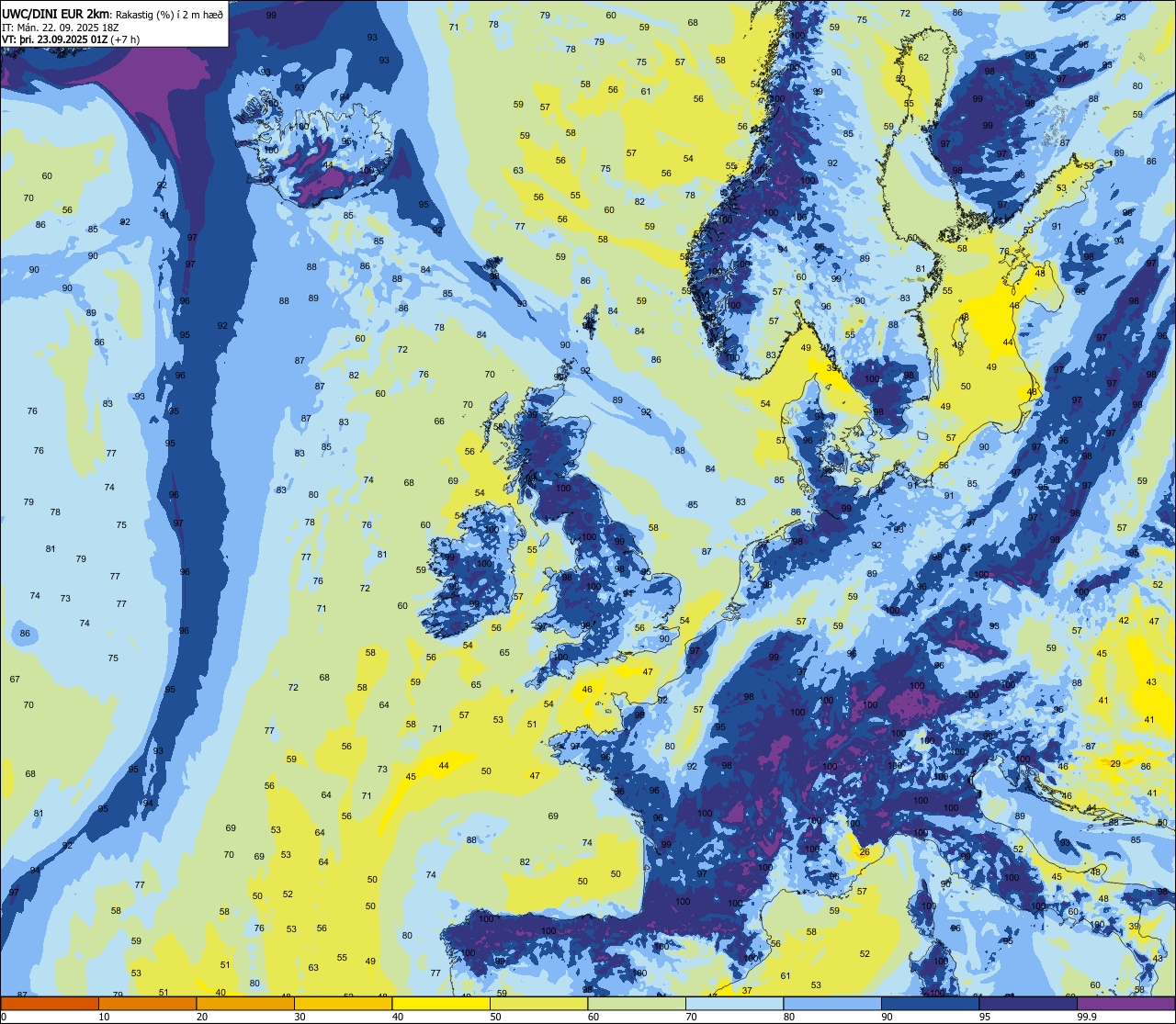Image resolution: width=1176 pixels, height=1024 pixels.
Task: Click the 20–30 legend color segment
Action: pos(245,1004)
